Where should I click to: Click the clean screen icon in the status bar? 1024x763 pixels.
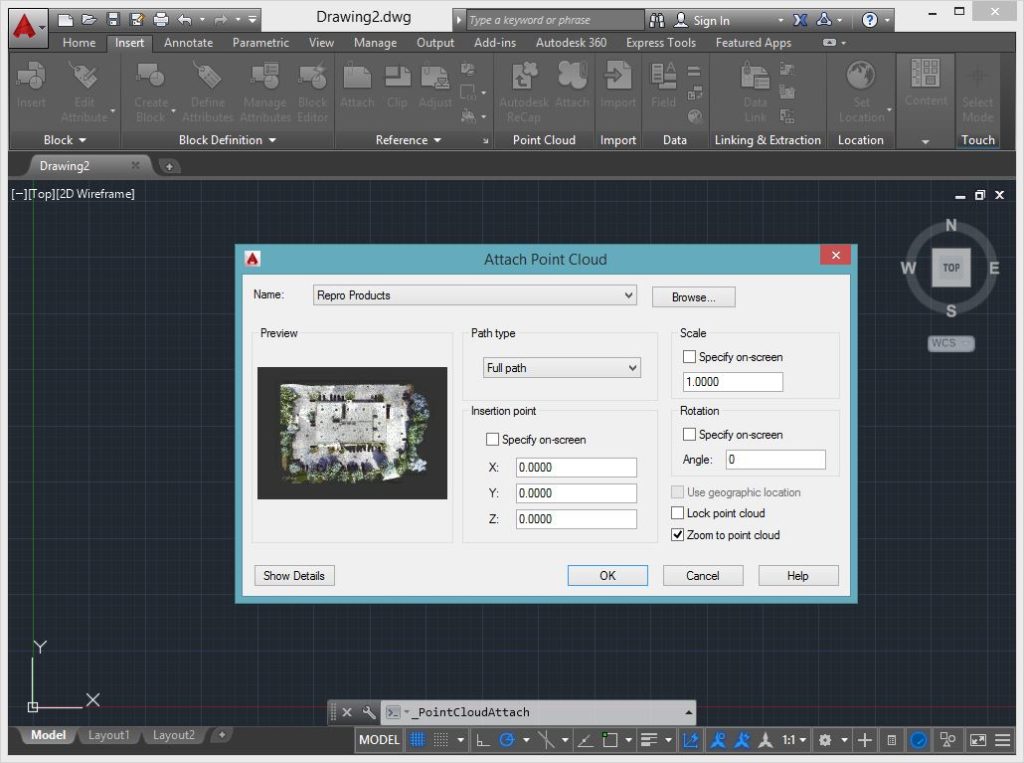(x=978, y=739)
